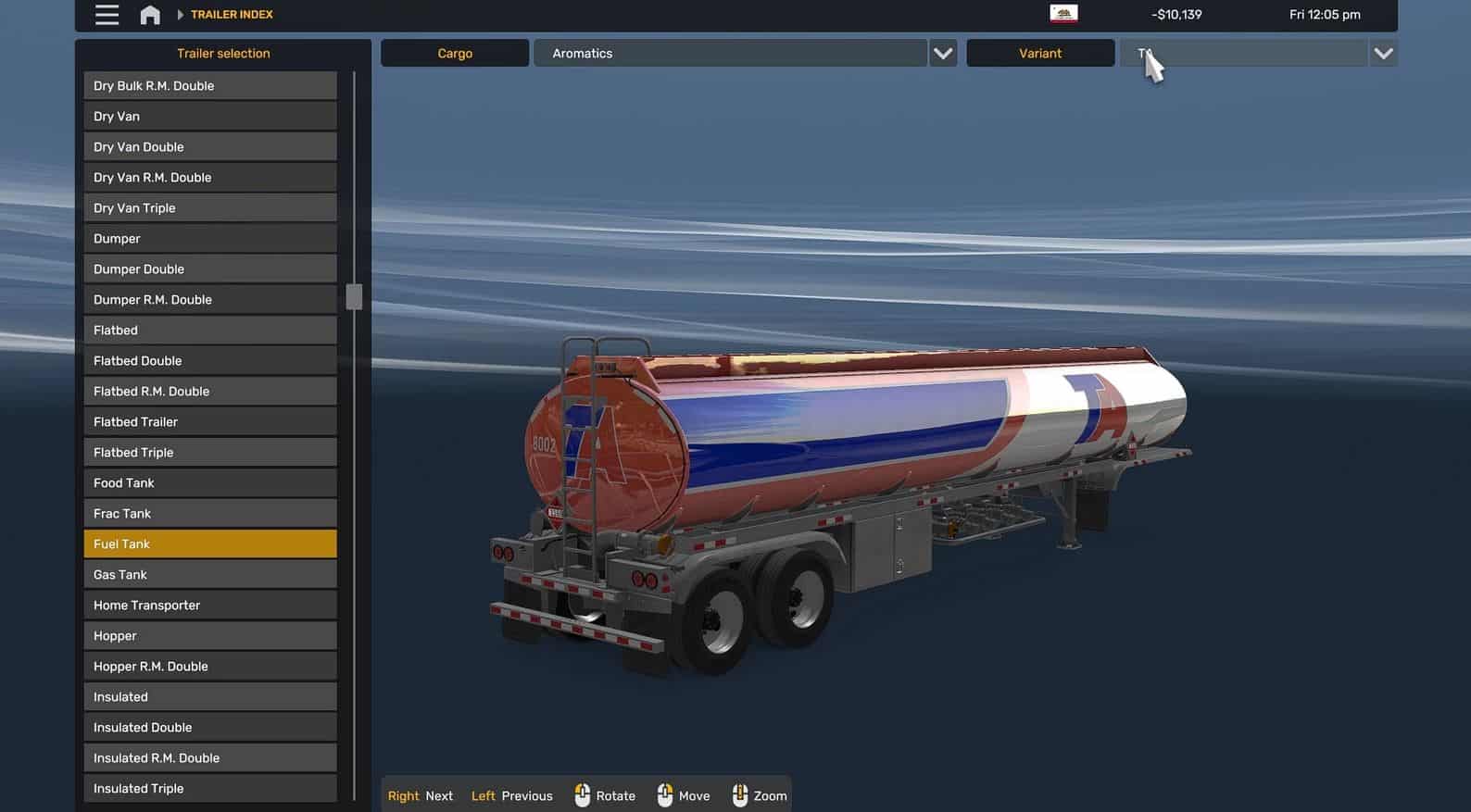Click Previous trailer hint button
This screenshot has height=812, width=1471.
[x=511, y=795]
